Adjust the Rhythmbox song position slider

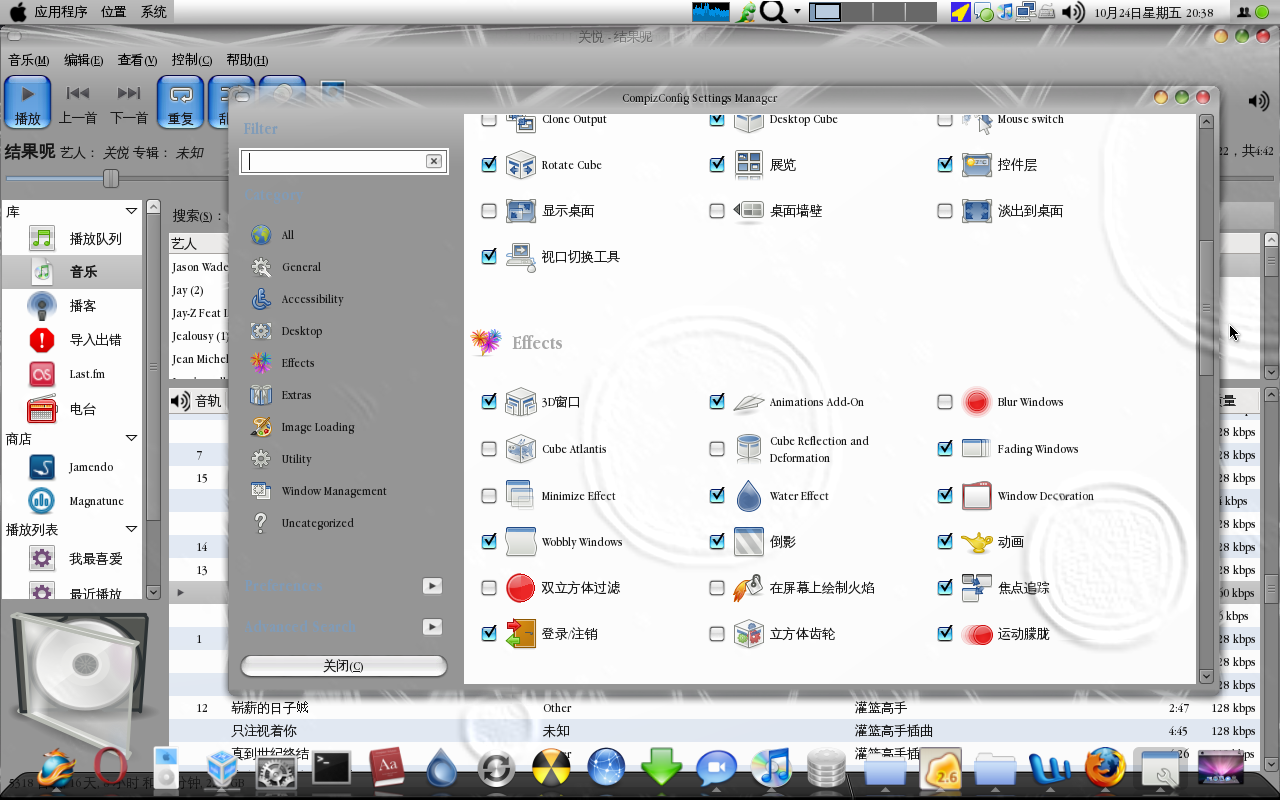pyautogui.click(x=111, y=178)
